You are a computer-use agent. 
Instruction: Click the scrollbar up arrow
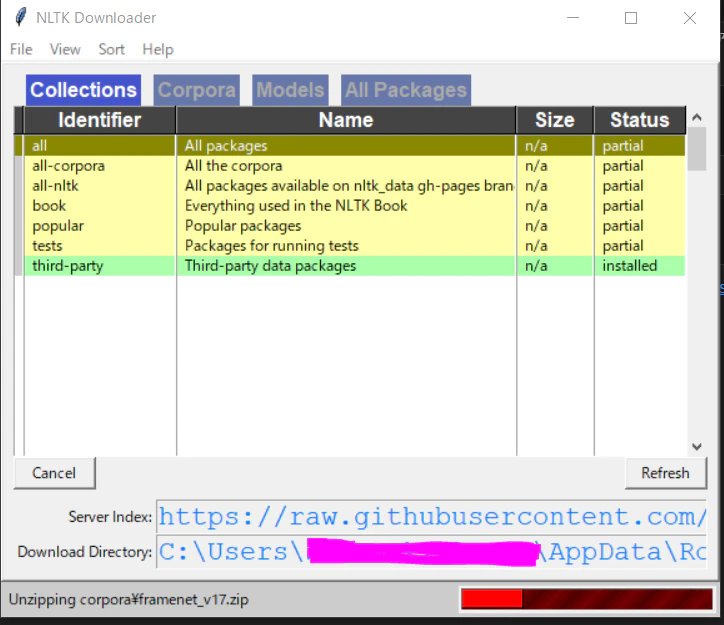pos(697,117)
